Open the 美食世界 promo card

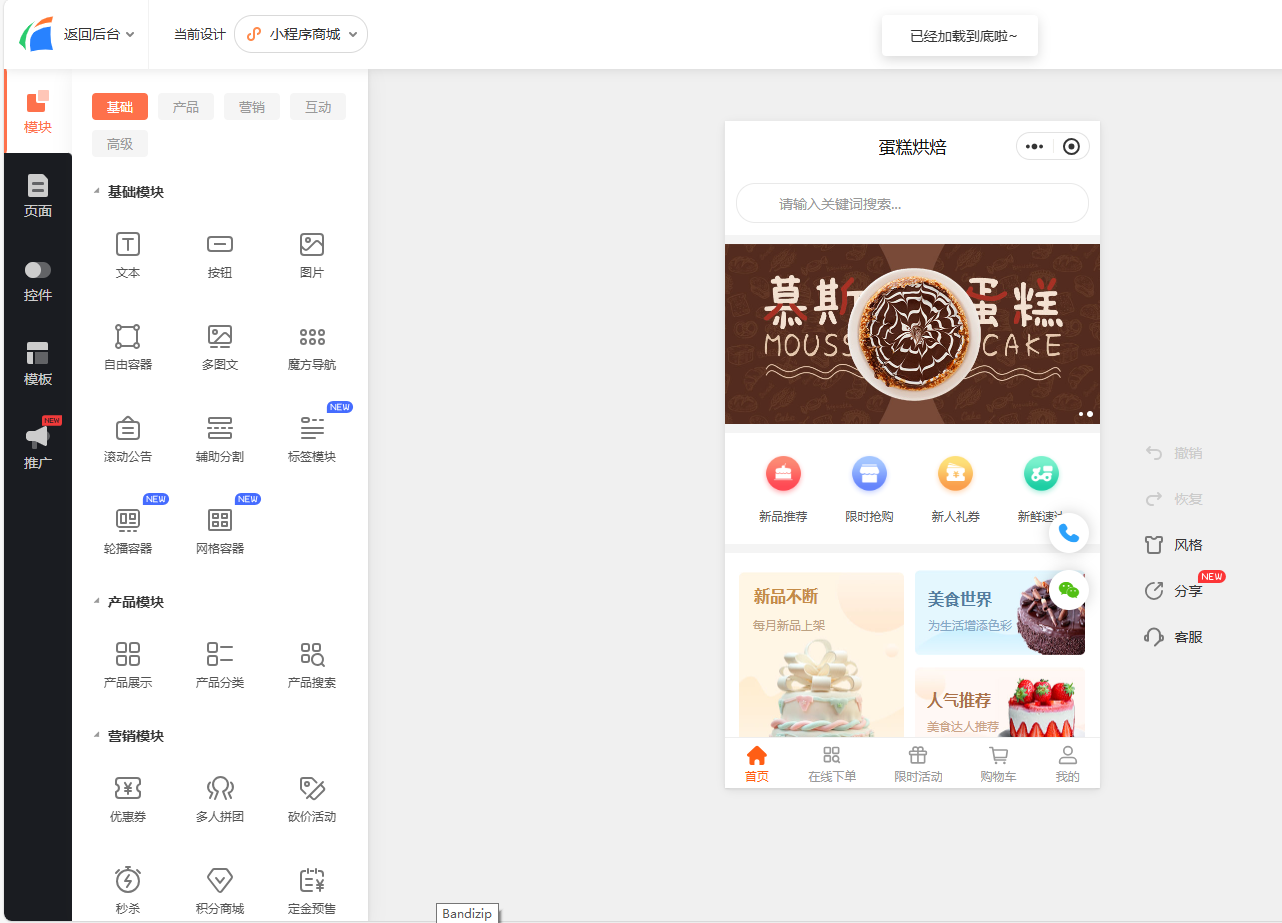click(1000, 613)
